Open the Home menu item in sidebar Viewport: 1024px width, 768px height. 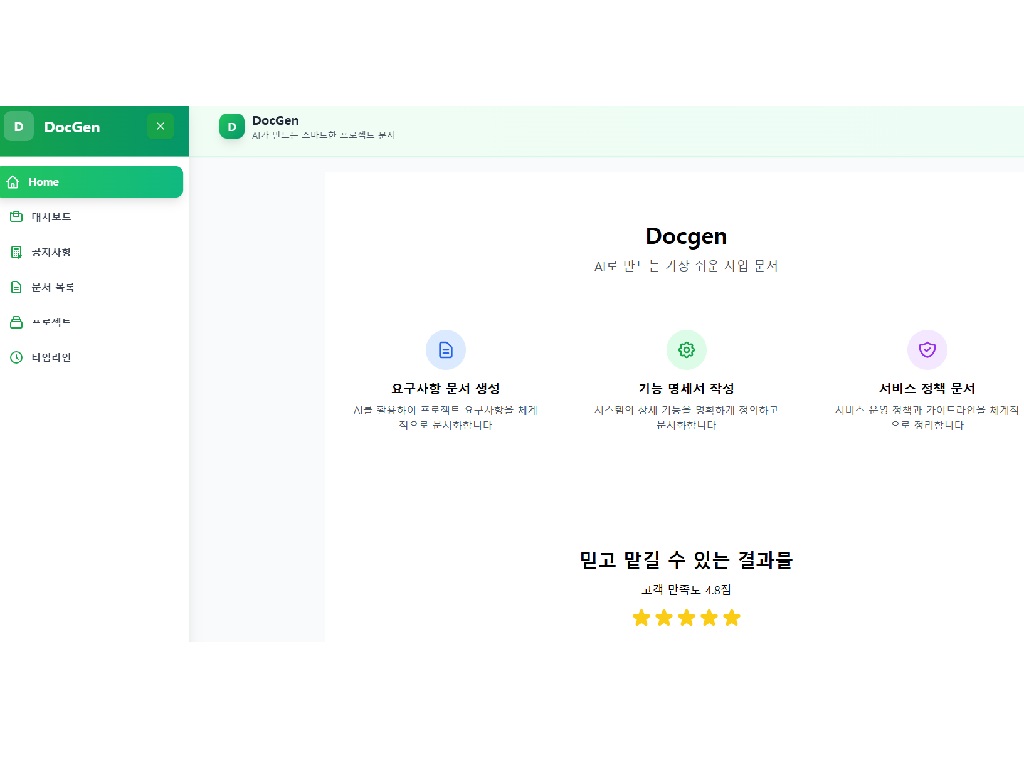click(x=90, y=182)
